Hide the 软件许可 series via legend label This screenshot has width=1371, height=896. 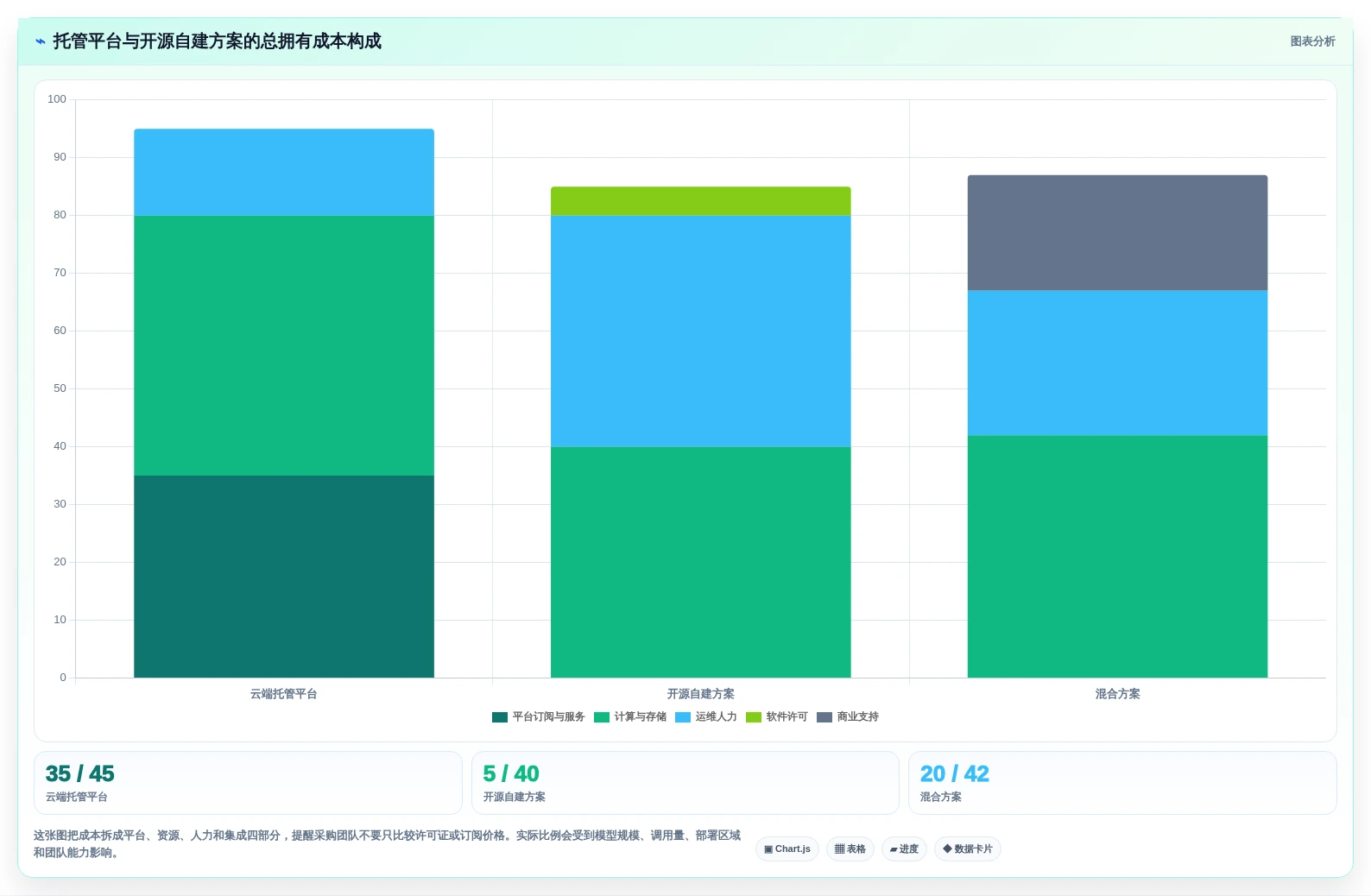tap(787, 717)
